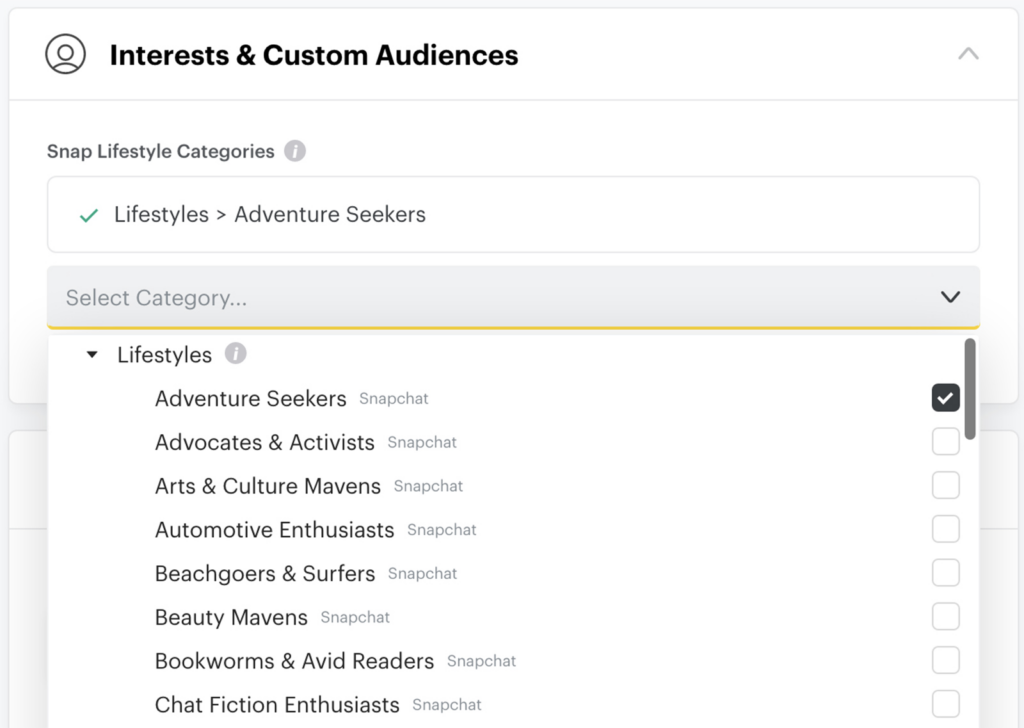Select the Beauty Mavens category name
Screen dimensions: 1024x728
point(231,617)
